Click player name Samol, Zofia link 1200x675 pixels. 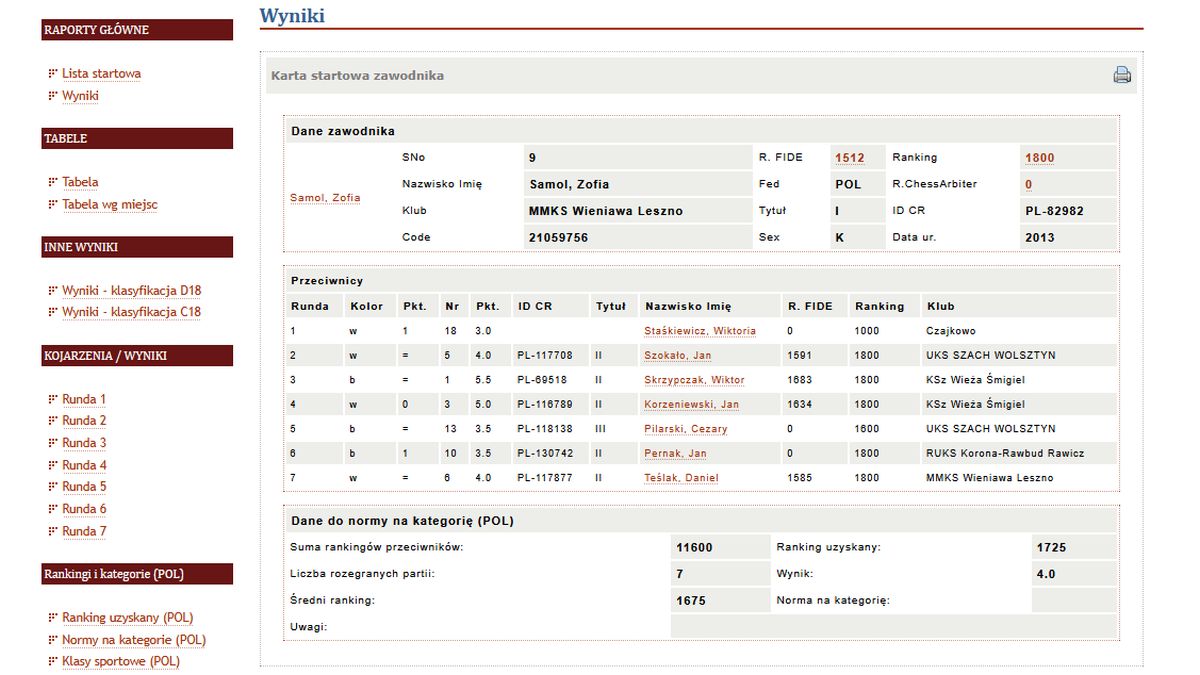click(325, 198)
